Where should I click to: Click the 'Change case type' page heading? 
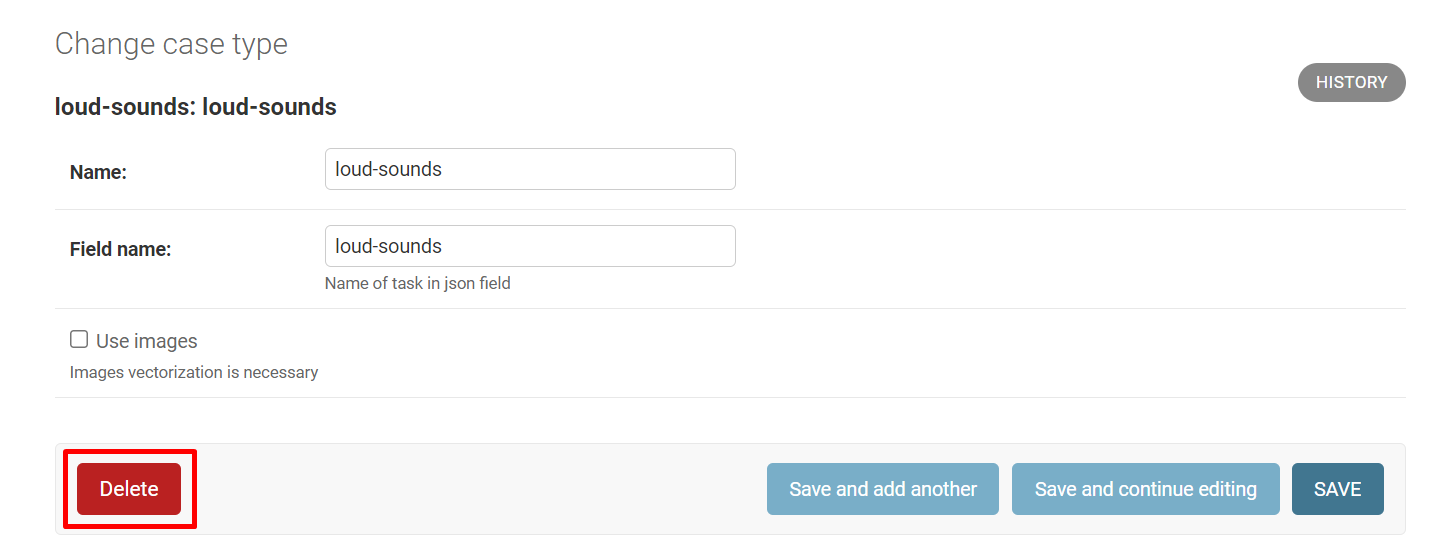[x=171, y=44]
